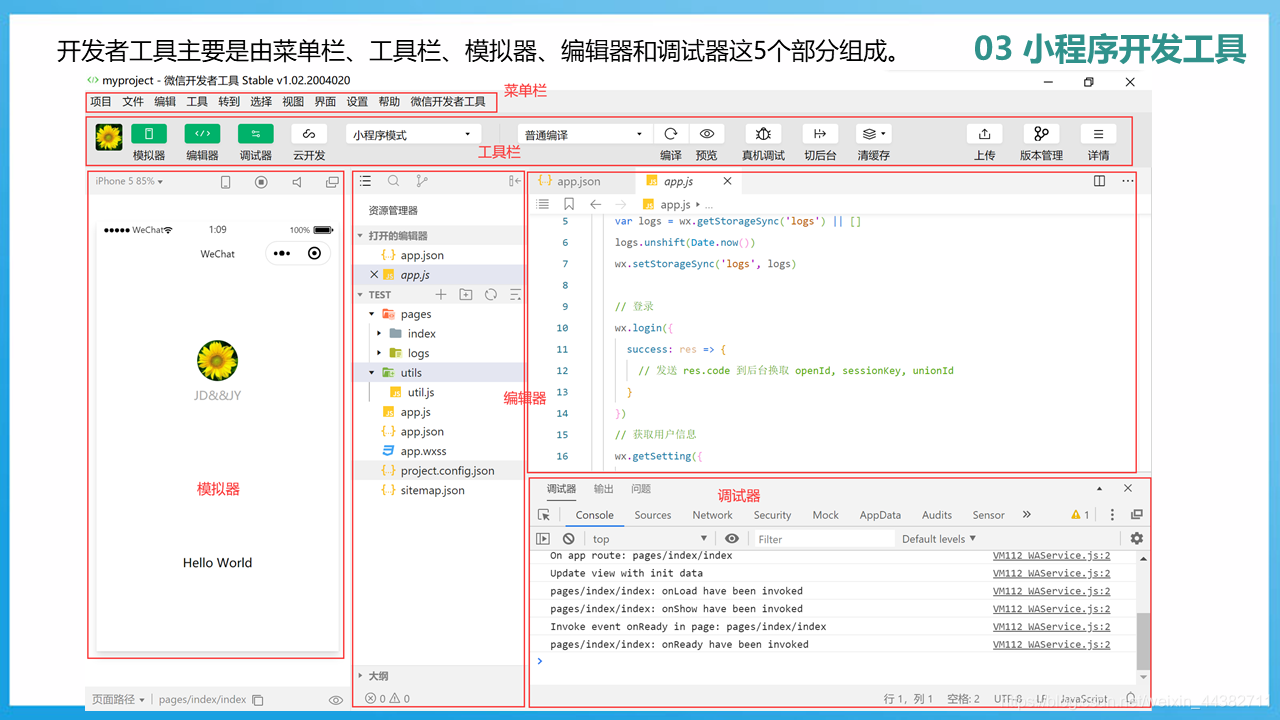Toggle the simulator mute speaker icon
The image size is (1280, 720).
(297, 182)
